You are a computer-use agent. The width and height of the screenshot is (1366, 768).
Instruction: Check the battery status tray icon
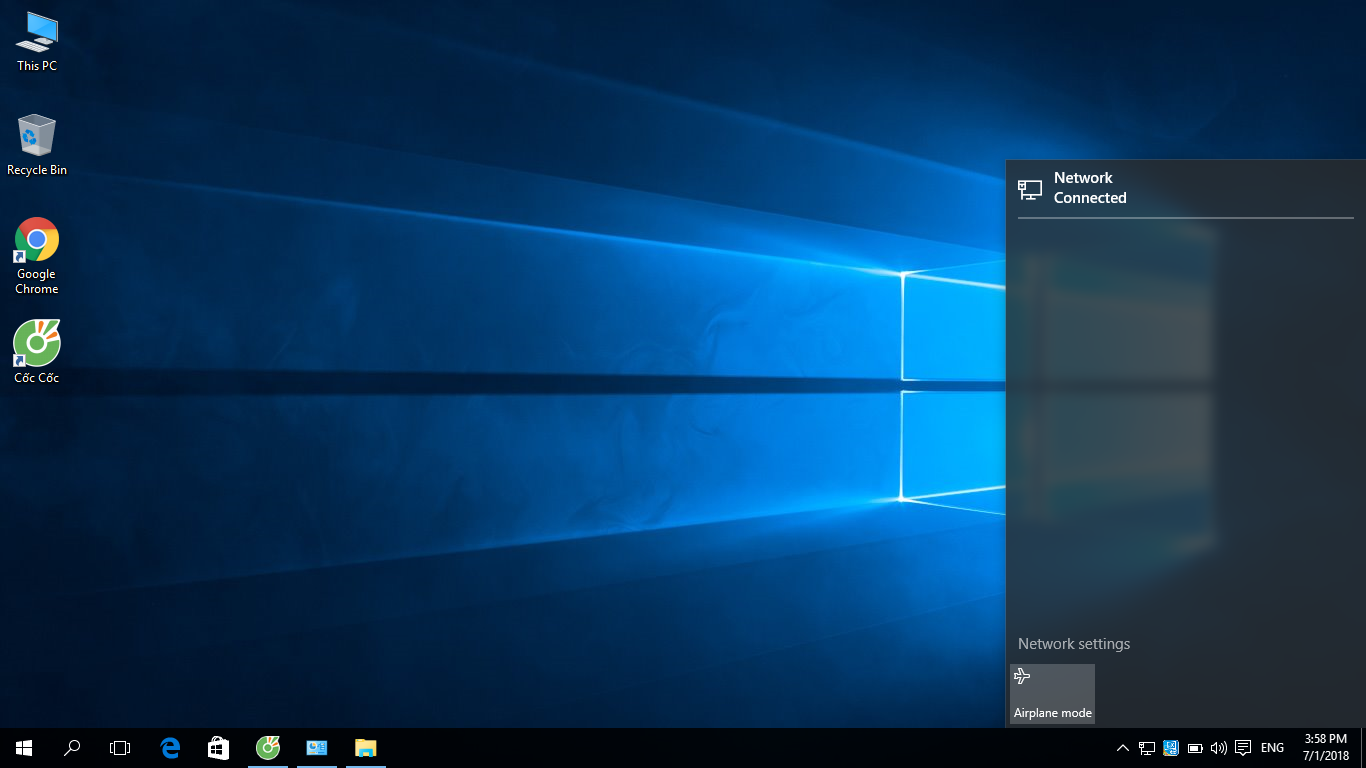point(1195,747)
